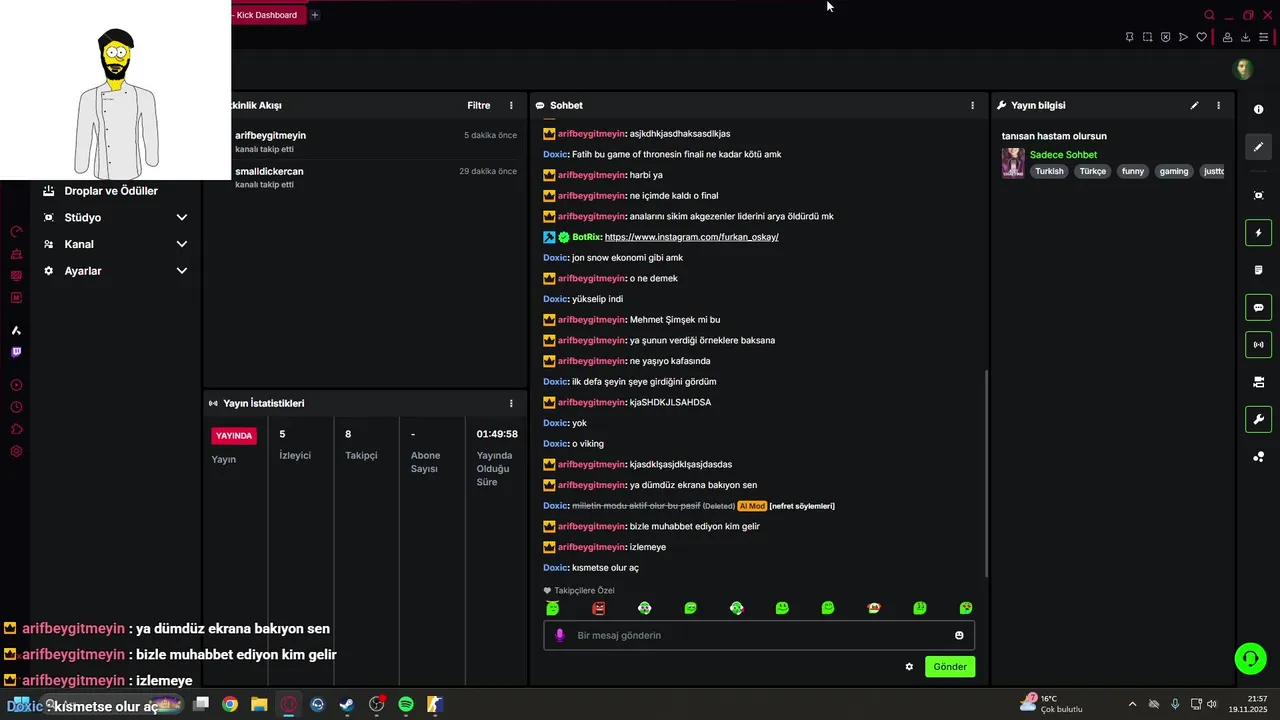This screenshot has height=720, width=1280.
Task: Select the Kick Dashboard browser tab
Action: click(266, 15)
